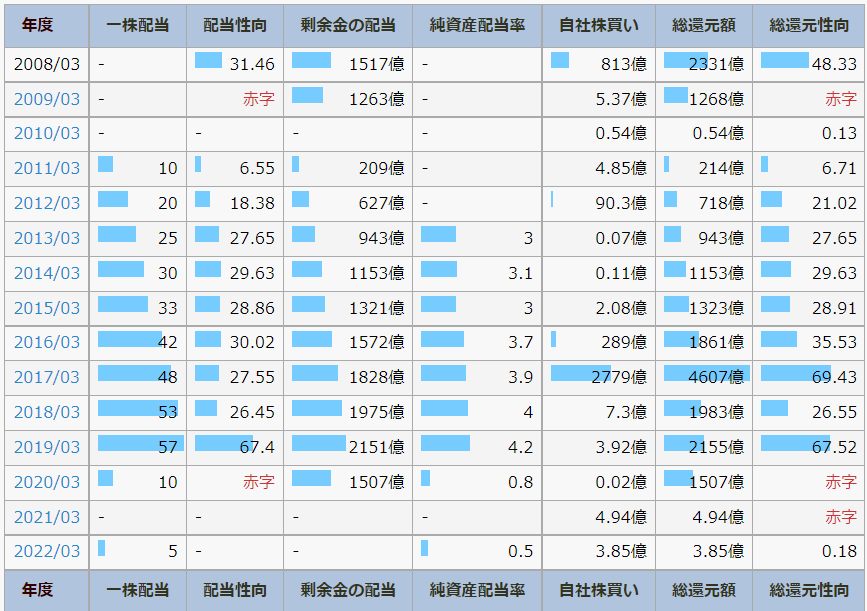867x611 pixels.
Task: Select the top 総還元額 column header
Action: pos(704,25)
